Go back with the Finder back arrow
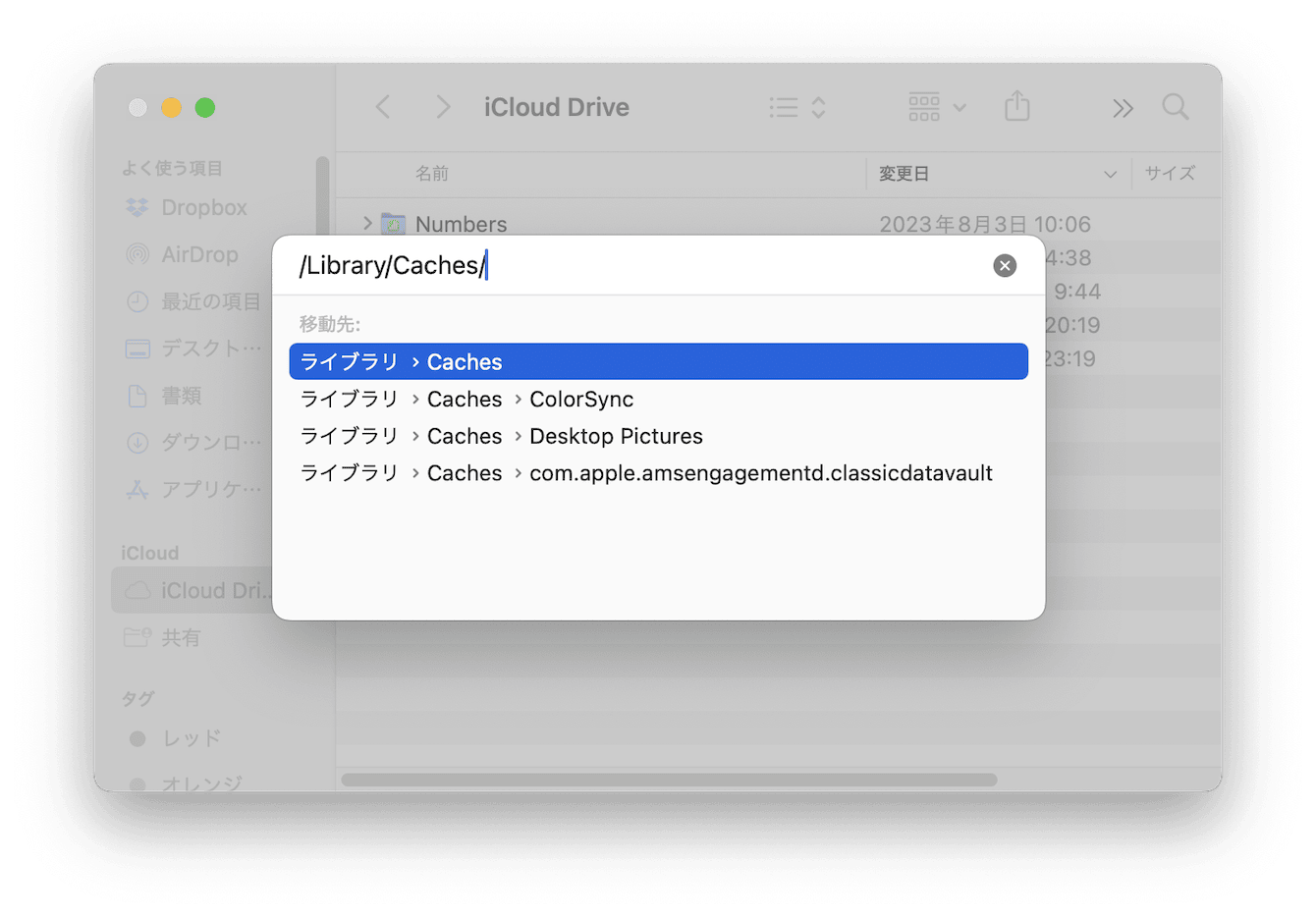 (x=383, y=107)
